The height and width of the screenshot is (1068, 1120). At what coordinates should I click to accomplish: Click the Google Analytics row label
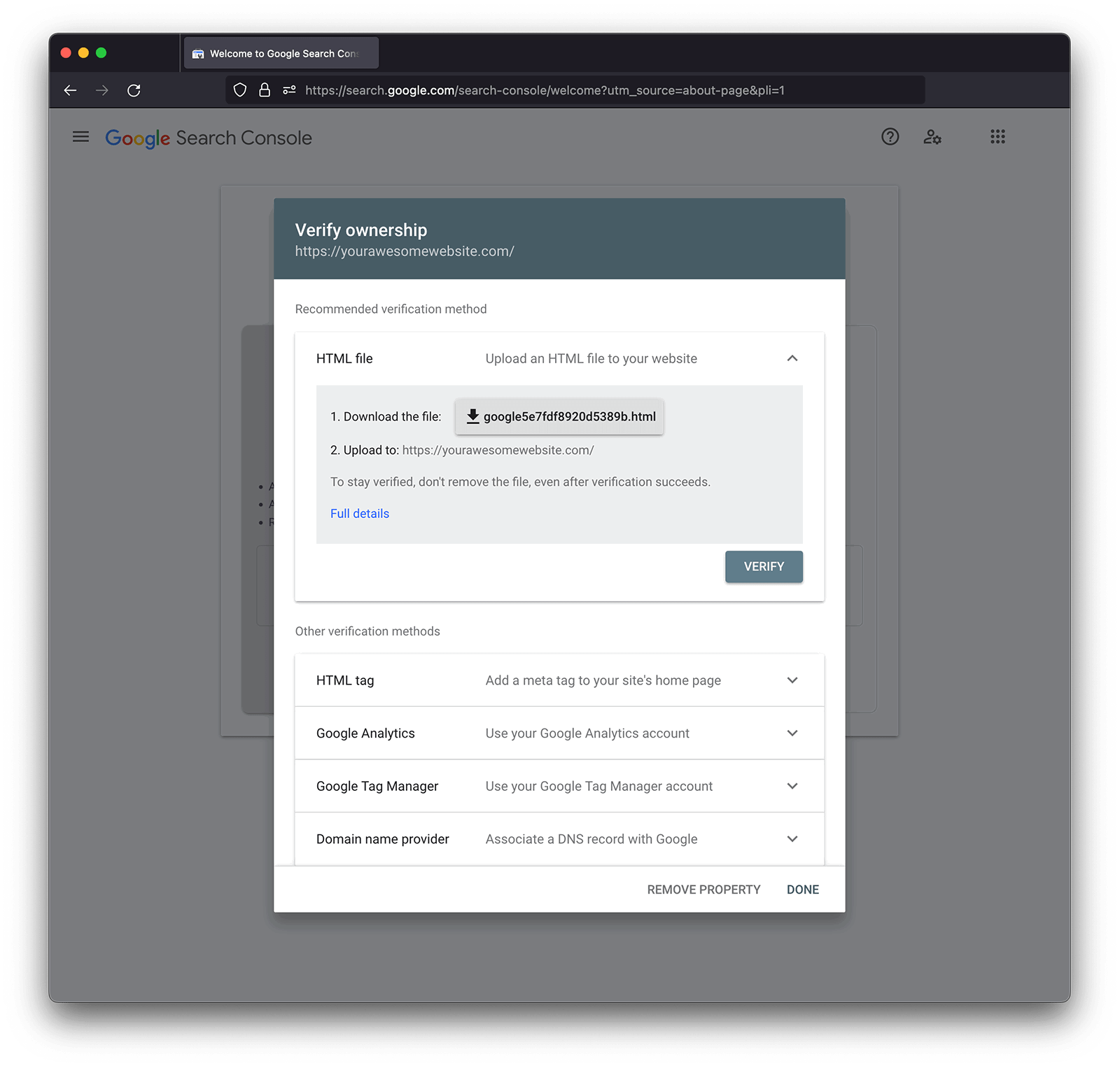pyautogui.click(x=365, y=733)
